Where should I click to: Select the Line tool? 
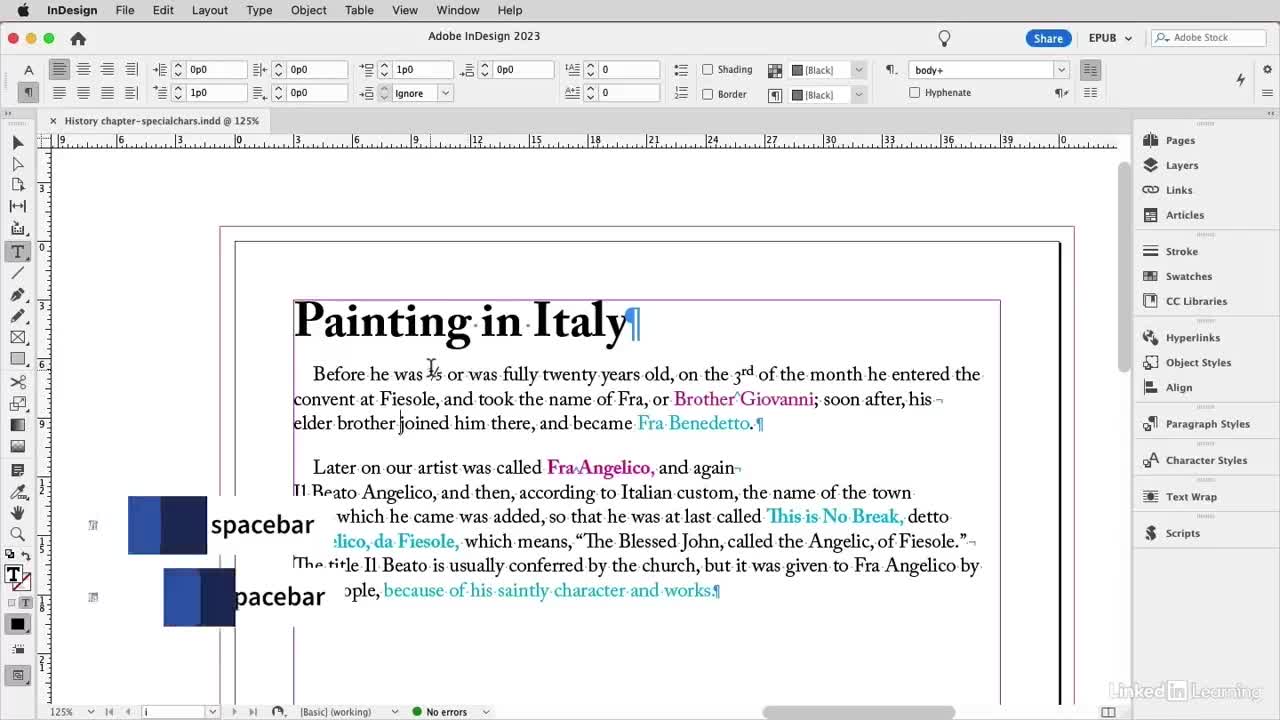[17, 273]
